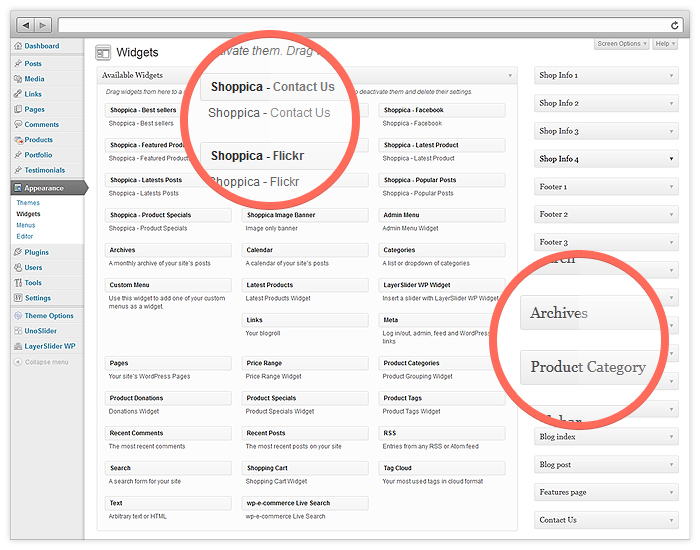The width and height of the screenshot is (700, 550).
Task: Select the Custom Menu widget
Action: 168,285
